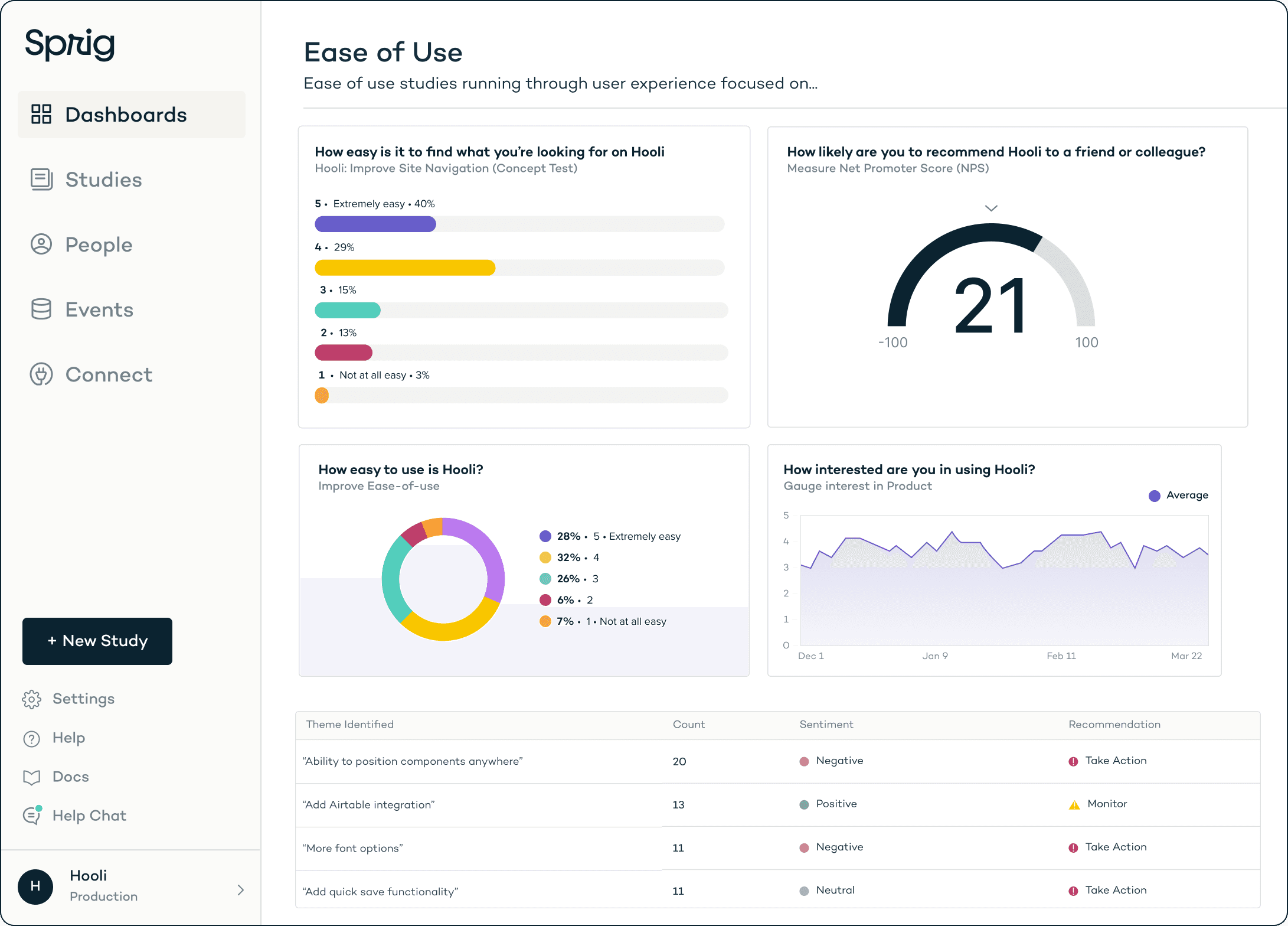Click the Connect plug icon

[x=41, y=374]
